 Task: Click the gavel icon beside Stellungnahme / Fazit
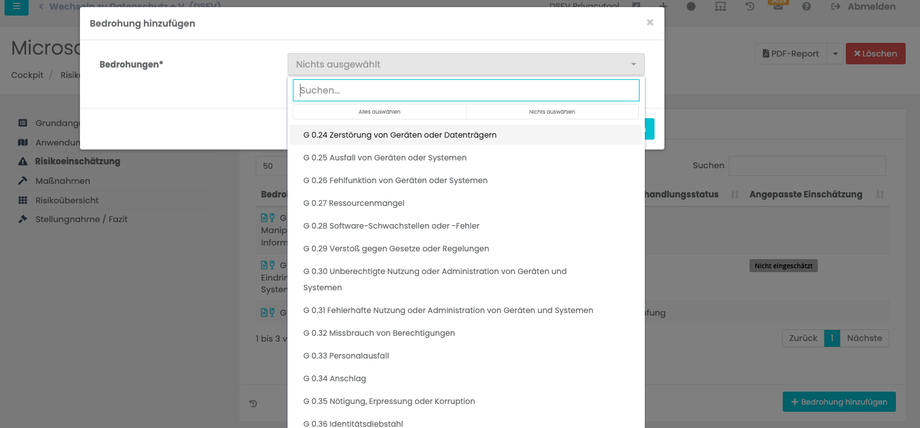[23, 219]
